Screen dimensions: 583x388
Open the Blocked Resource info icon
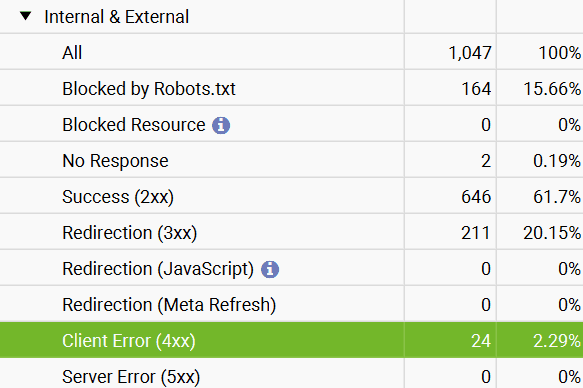(x=221, y=125)
